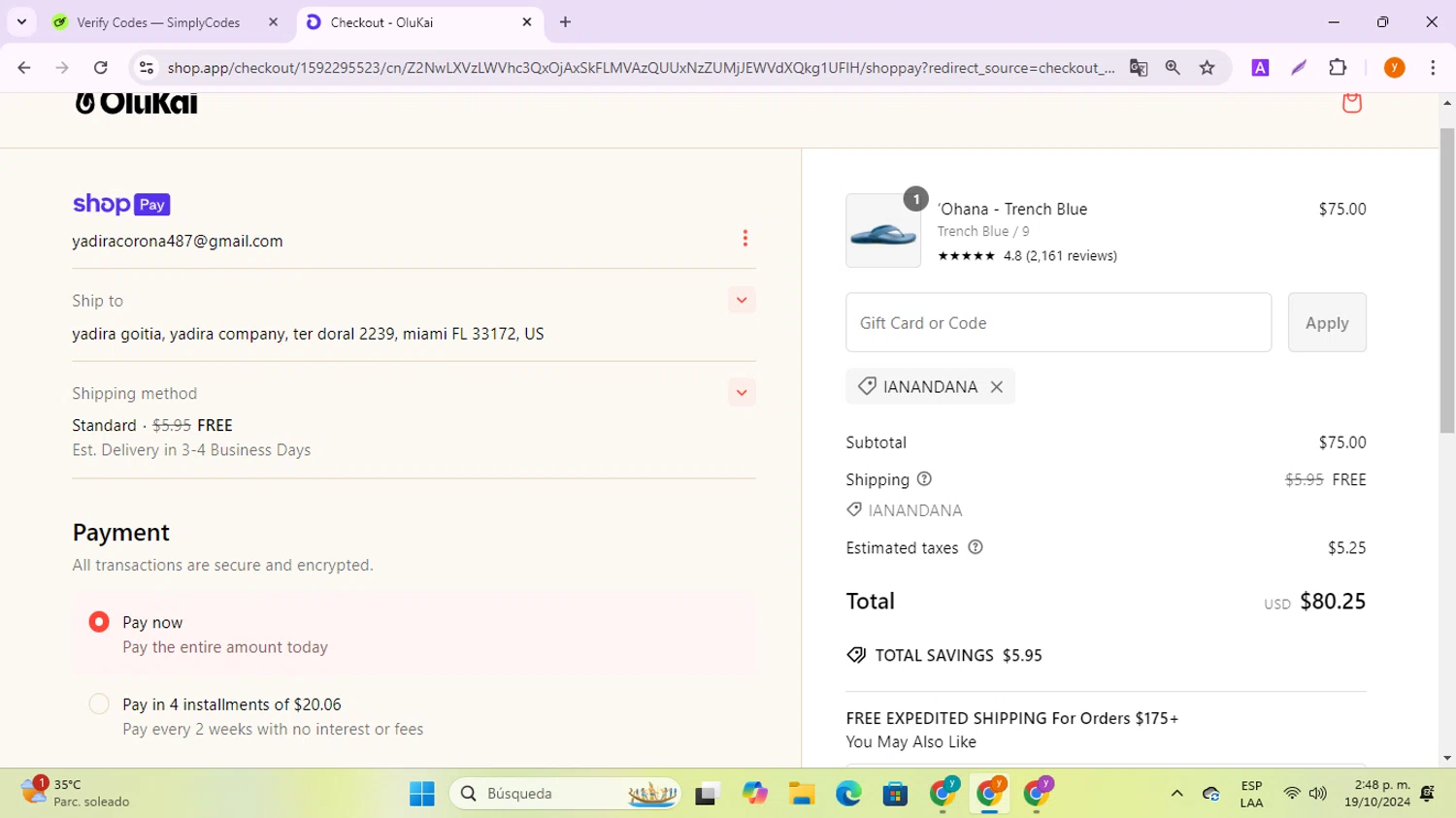Open the Windows Start menu
The width and height of the screenshot is (1456, 818).
click(422, 794)
